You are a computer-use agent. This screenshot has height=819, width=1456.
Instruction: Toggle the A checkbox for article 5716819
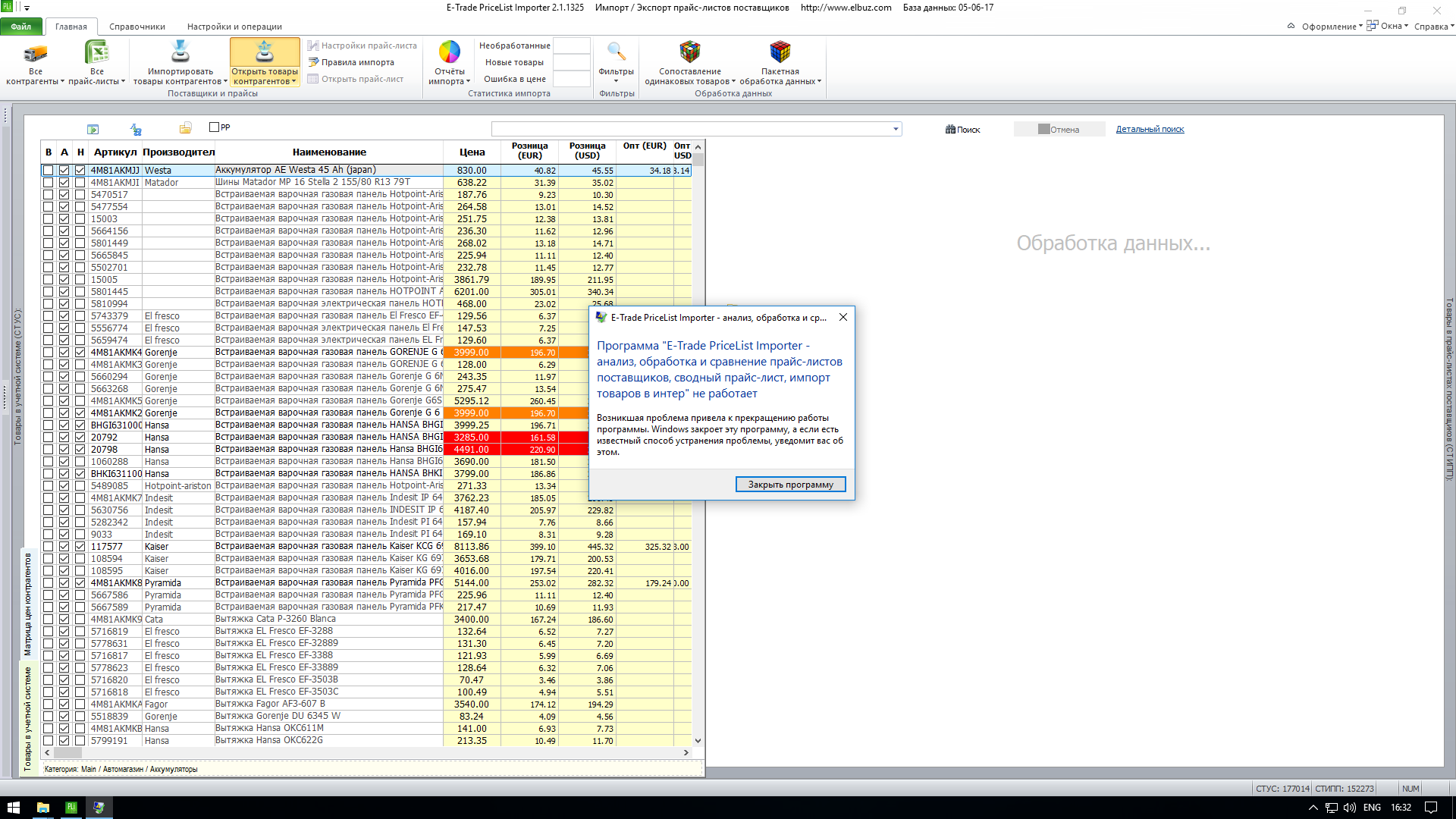coord(64,632)
